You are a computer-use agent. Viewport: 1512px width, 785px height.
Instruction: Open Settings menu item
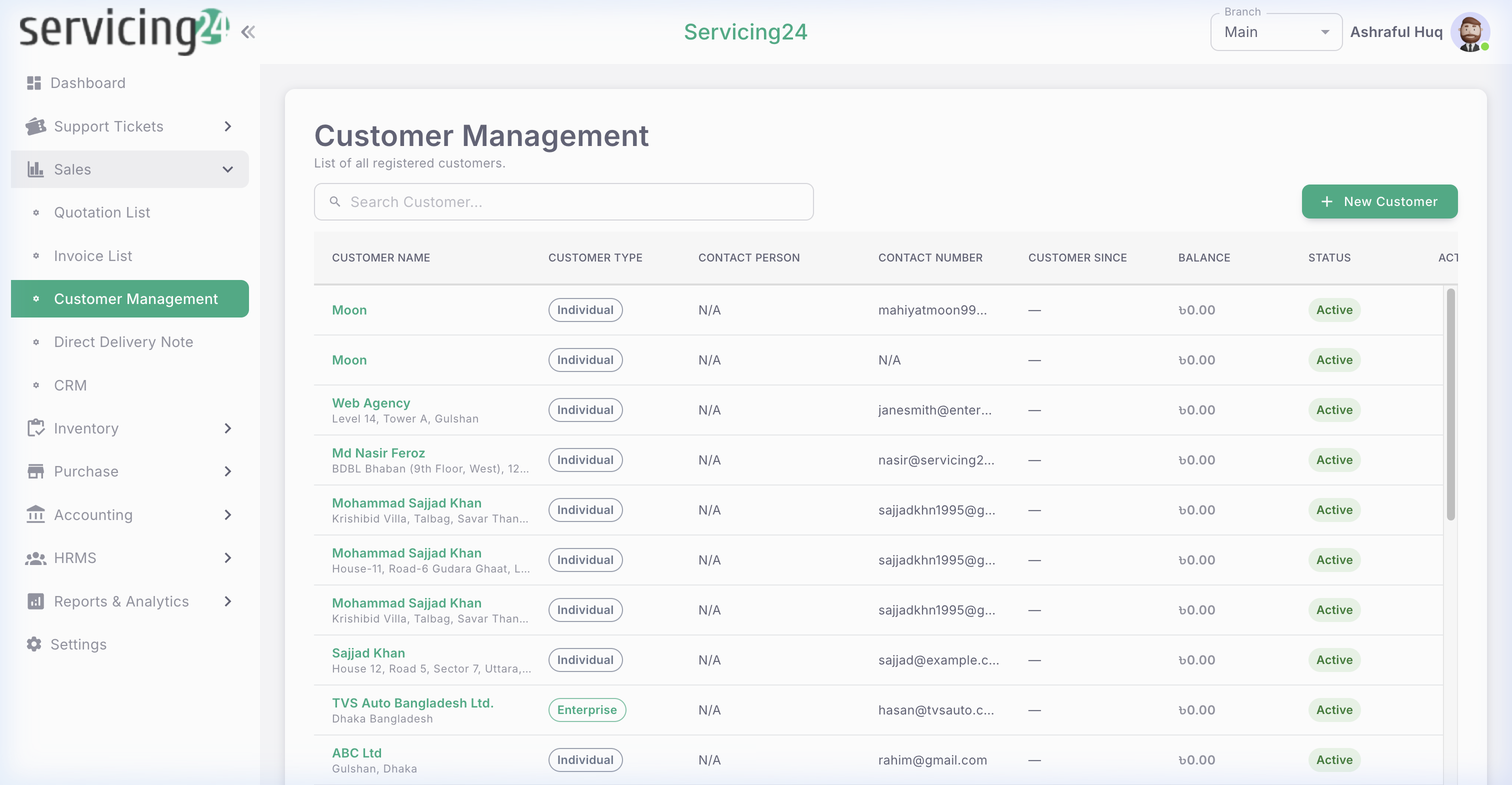point(129,644)
